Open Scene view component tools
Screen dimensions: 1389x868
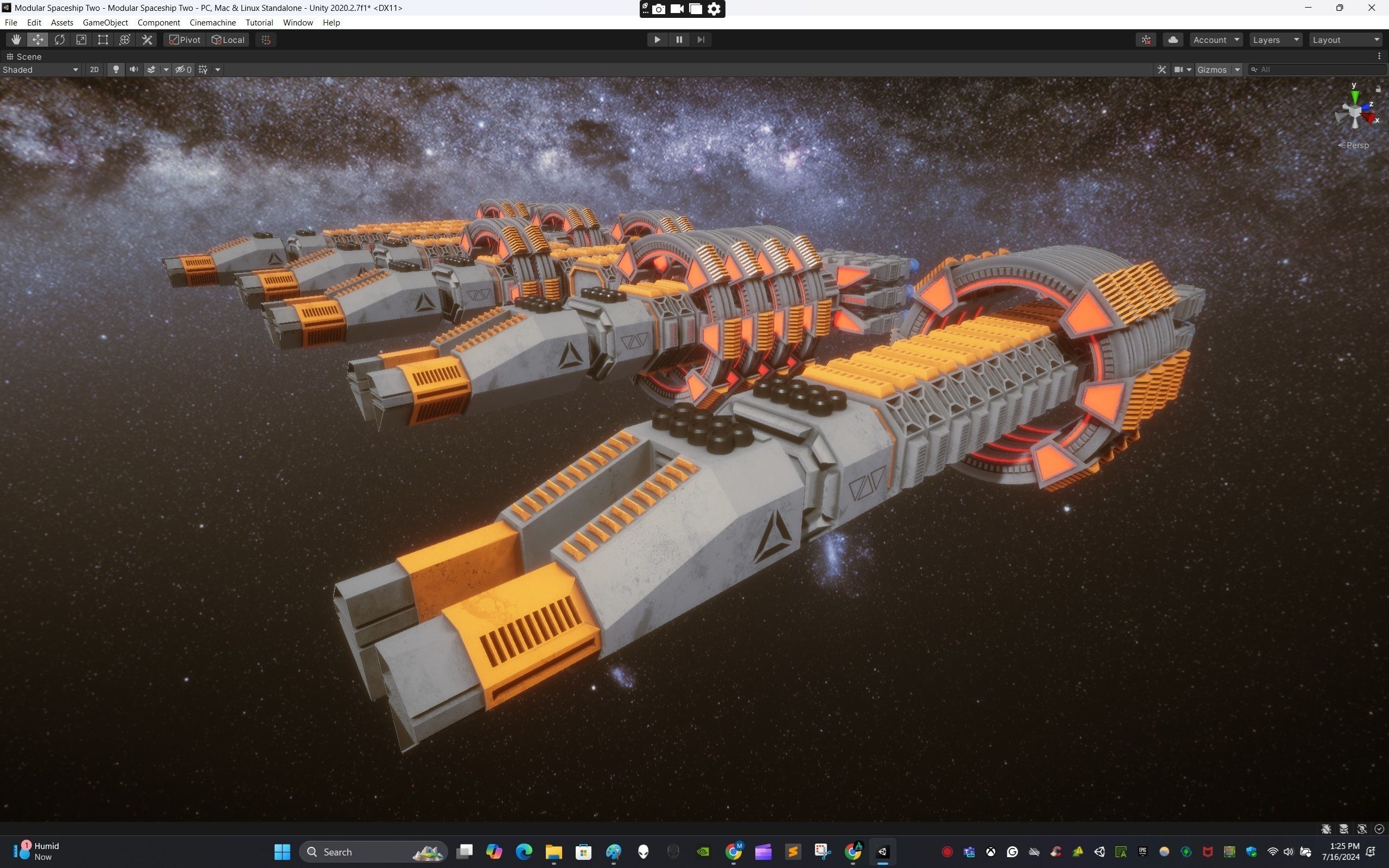tap(1162, 69)
